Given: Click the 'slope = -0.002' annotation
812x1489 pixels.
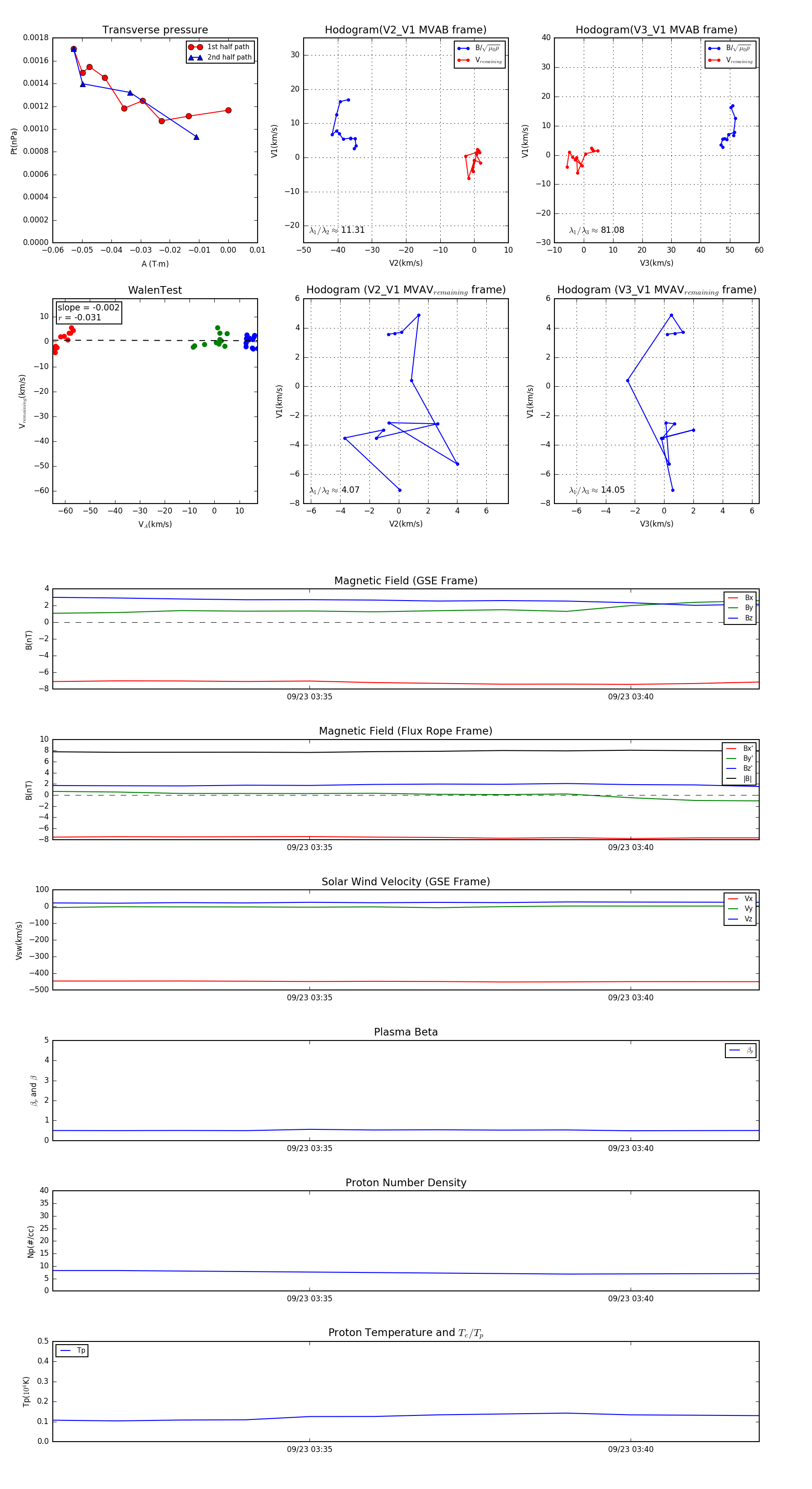Looking at the screenshot, I should [x=88, y=308].
